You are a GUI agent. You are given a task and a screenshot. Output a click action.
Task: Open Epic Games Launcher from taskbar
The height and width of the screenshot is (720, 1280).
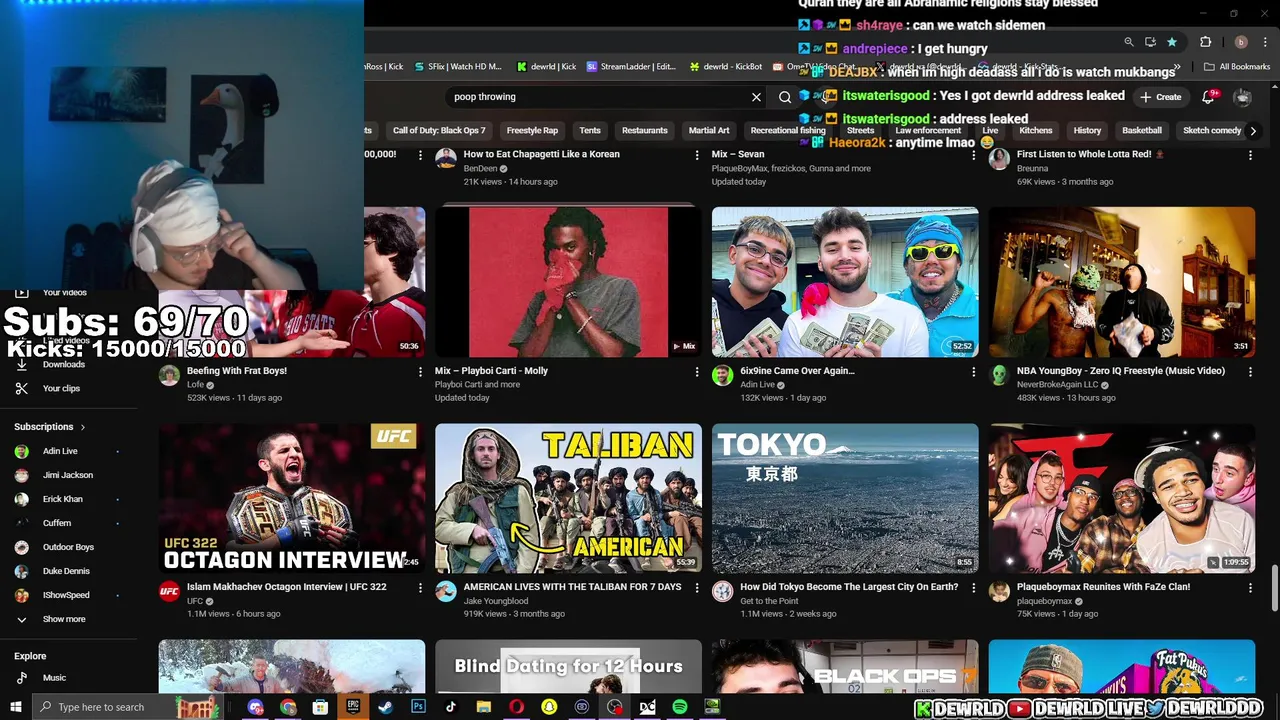point(353,707)
